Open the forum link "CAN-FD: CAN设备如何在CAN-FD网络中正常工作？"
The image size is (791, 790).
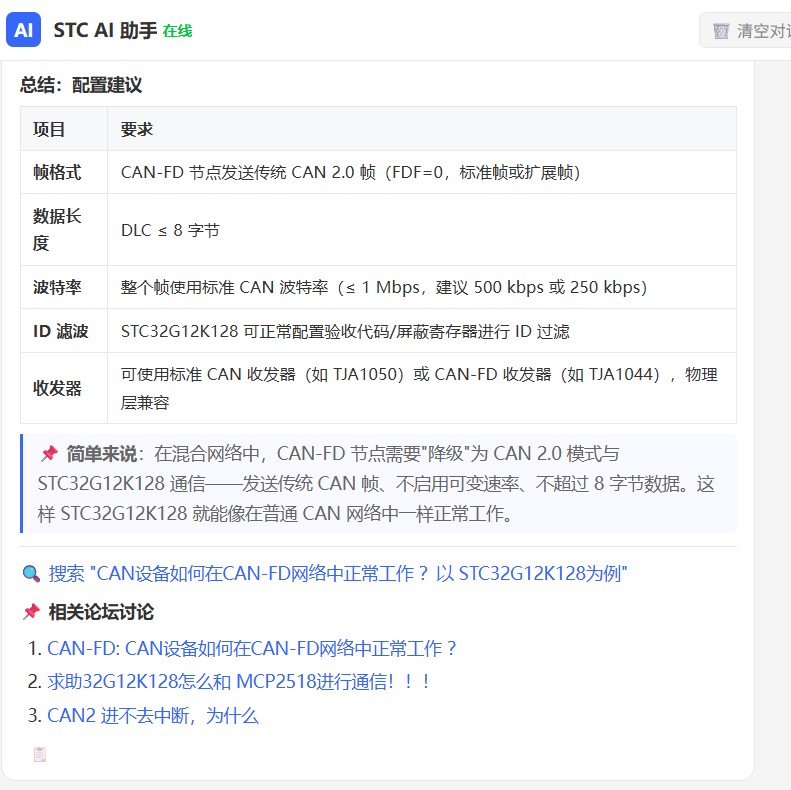[x=252, y=648]
